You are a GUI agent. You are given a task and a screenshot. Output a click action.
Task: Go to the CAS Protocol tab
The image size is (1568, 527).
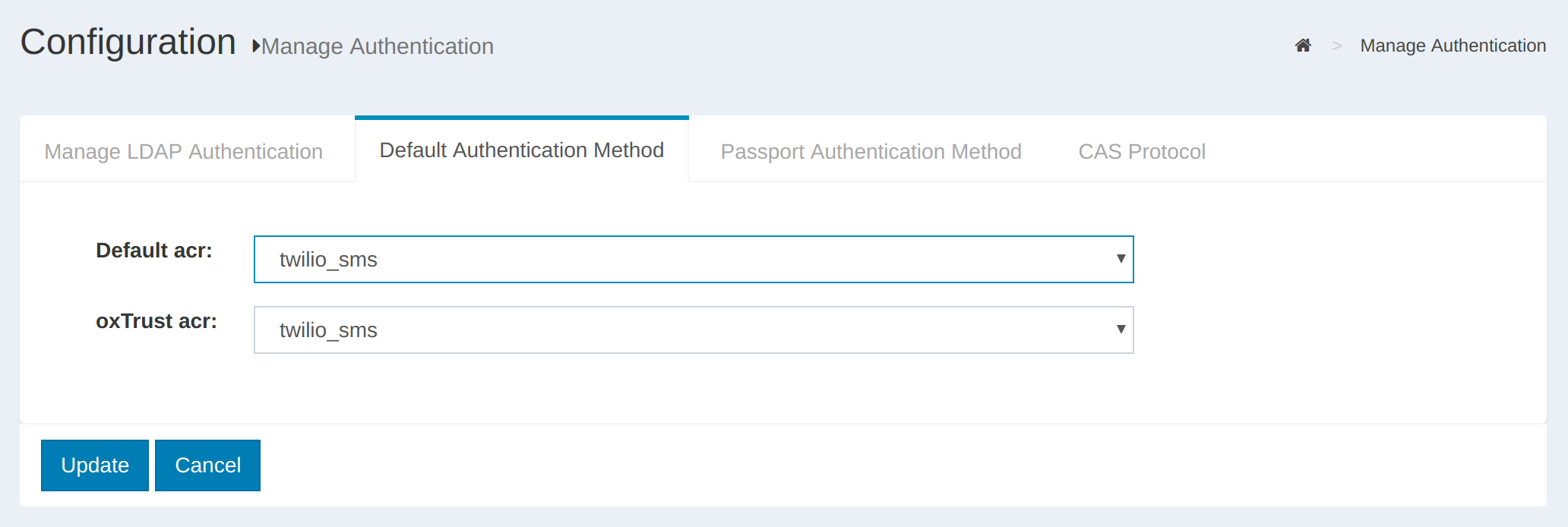[1141, 151]
